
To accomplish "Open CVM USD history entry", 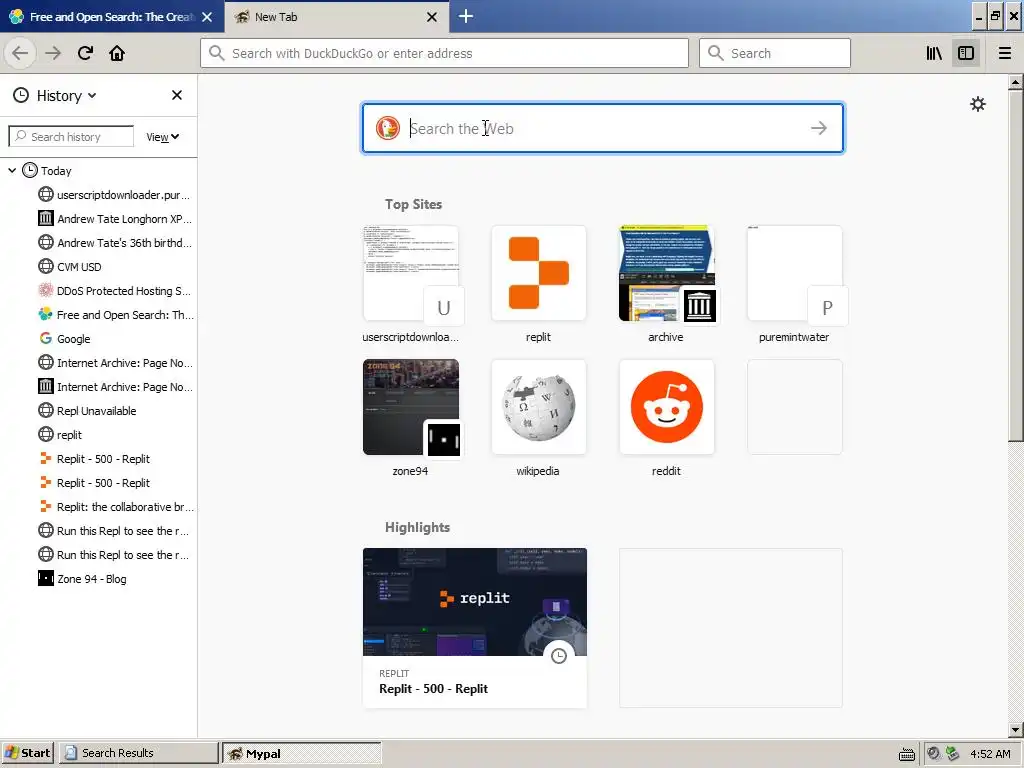I will [x=70, y=266].
